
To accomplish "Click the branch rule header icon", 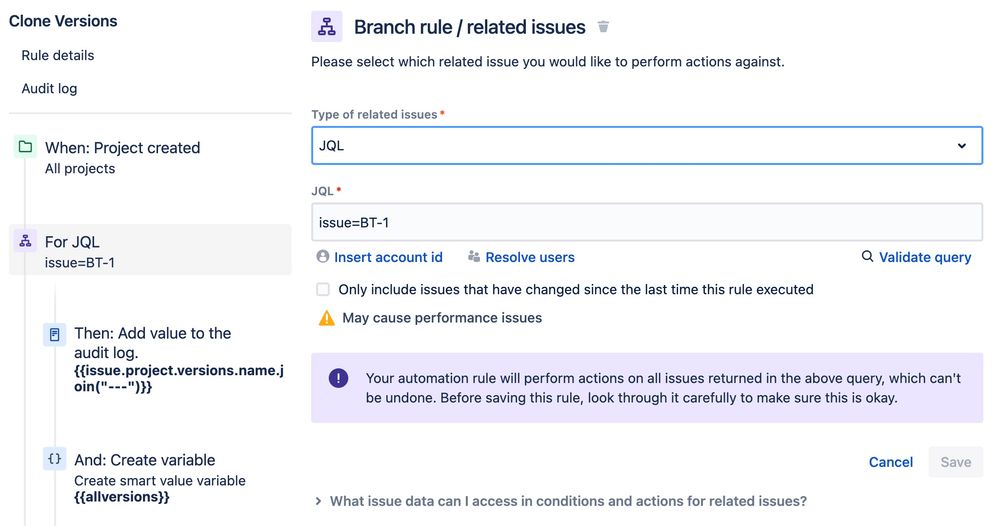I will point(327,27).
